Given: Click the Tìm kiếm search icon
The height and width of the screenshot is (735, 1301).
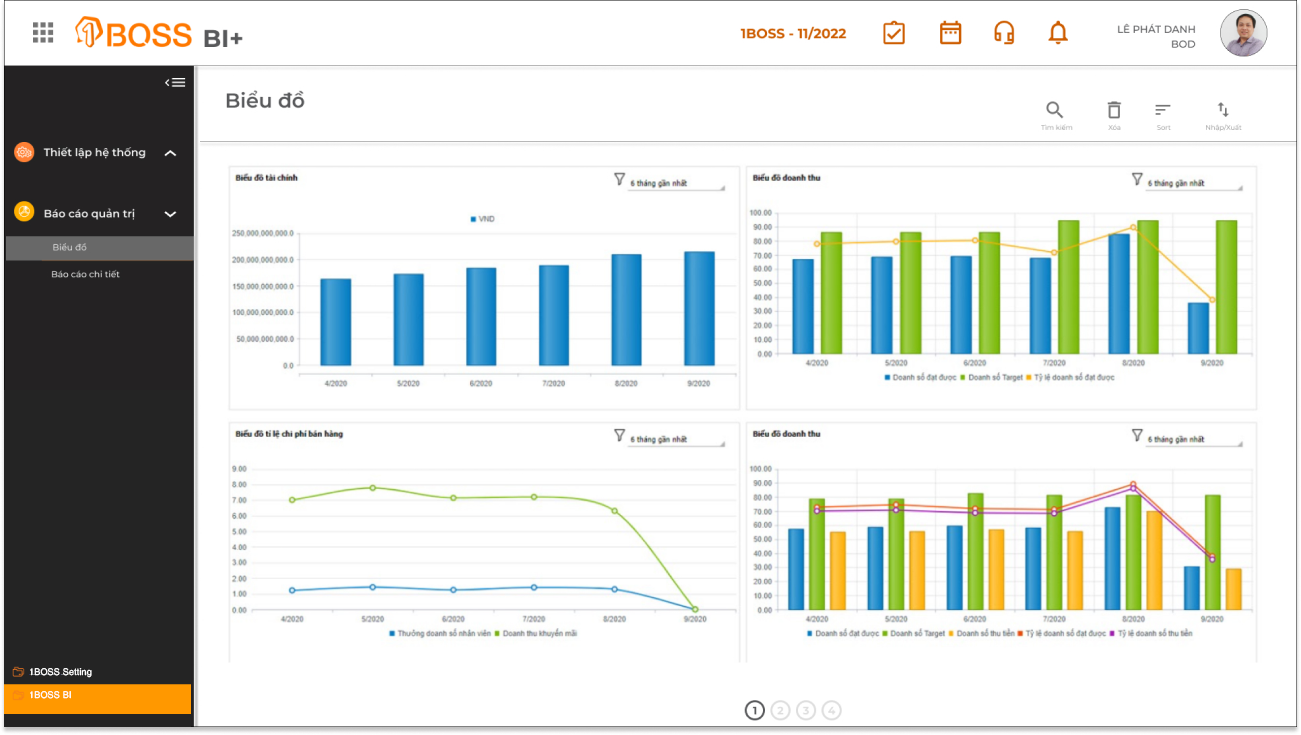Looking at the screenshot, I should click(1055, 111).
